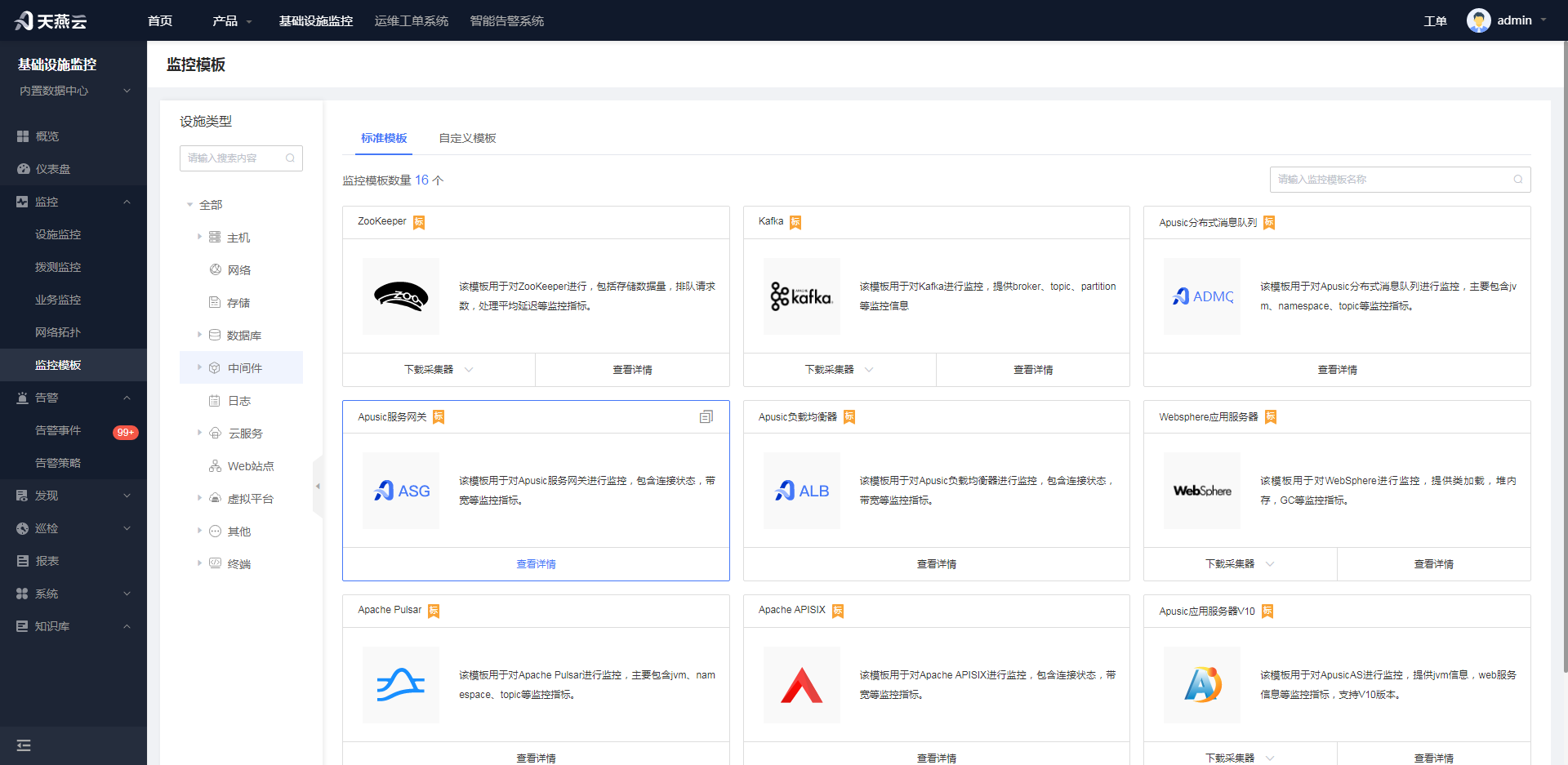Click the 存储 tree item icon

(215, 302)
